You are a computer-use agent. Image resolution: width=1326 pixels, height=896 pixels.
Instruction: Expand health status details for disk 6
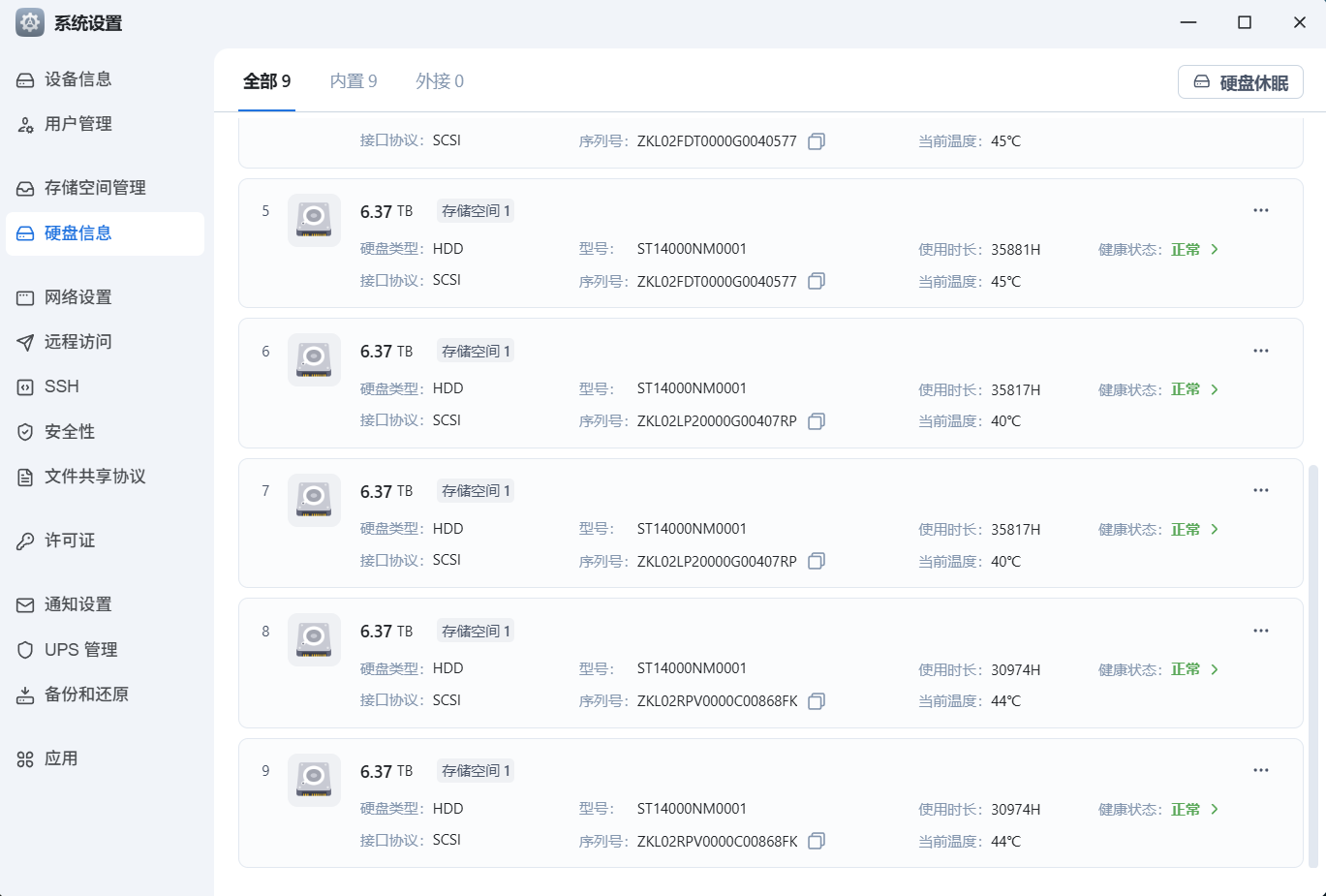1215,389
